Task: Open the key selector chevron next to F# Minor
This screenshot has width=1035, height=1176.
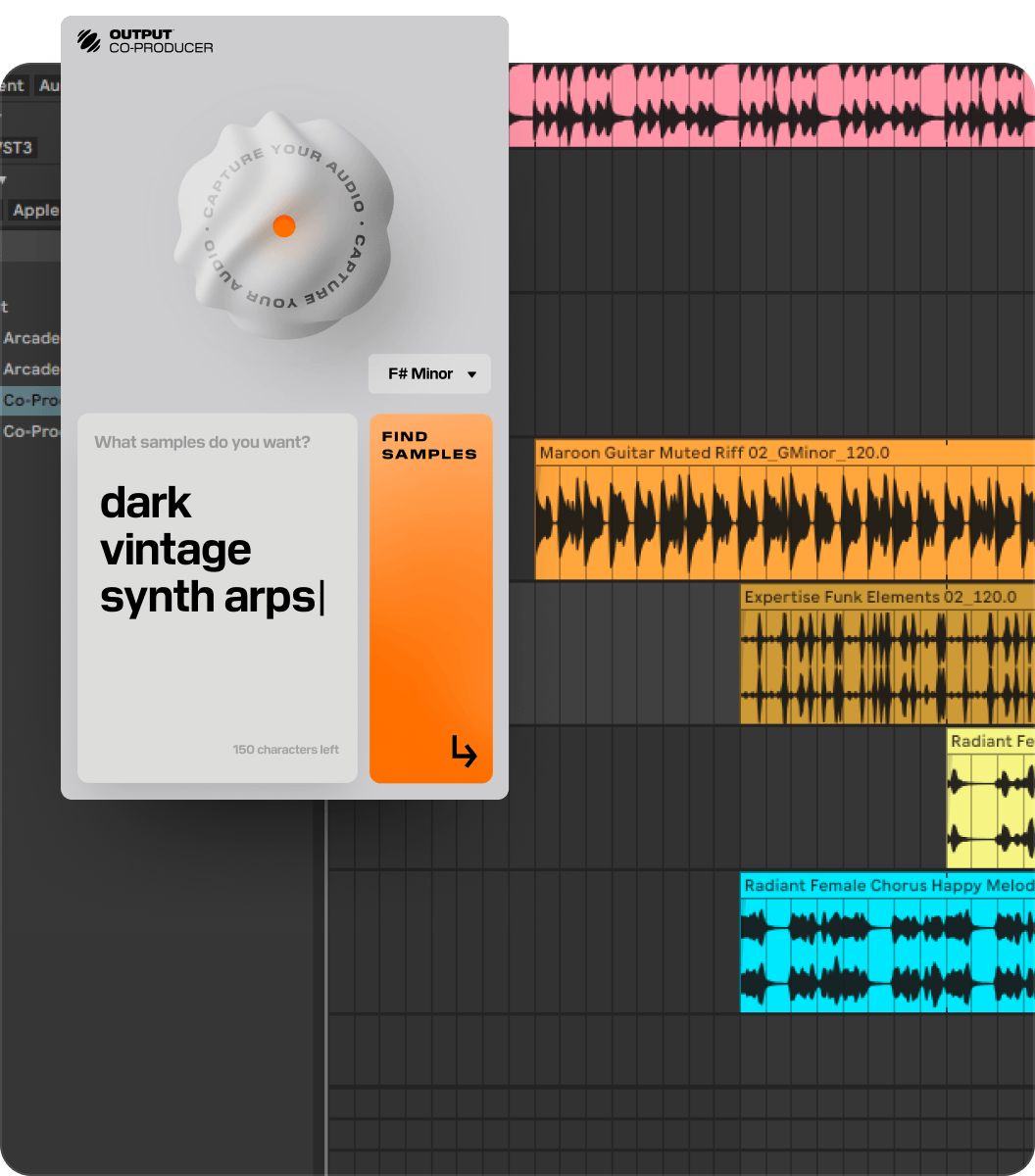Action: 471,373
